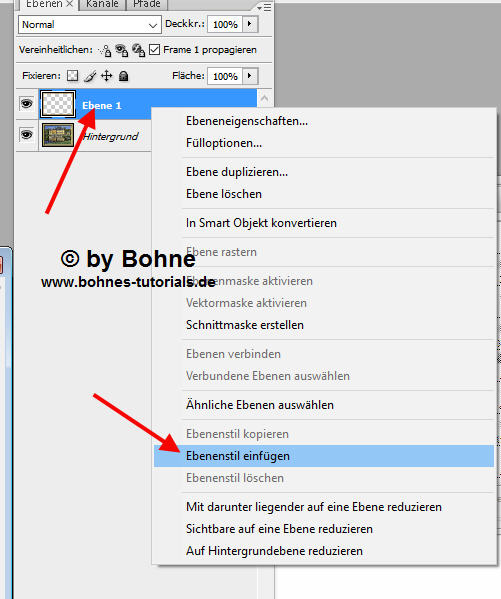Switch to the Kanäle tab
This screenshot has width=501, height=599.
pyautogui.click(x=102, y=5)
